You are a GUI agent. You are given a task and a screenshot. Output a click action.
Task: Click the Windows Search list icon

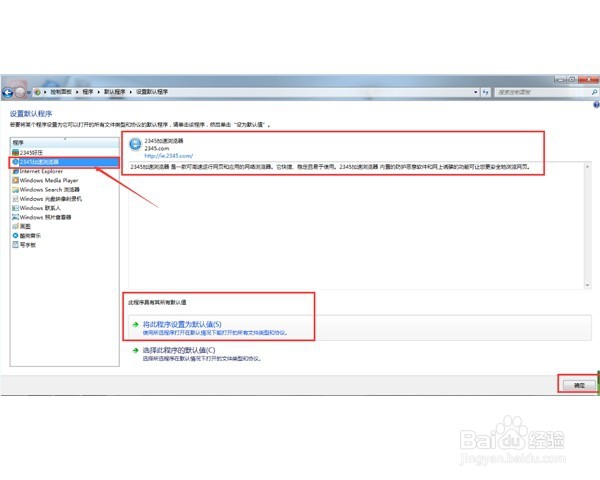(x=15, y=189)
